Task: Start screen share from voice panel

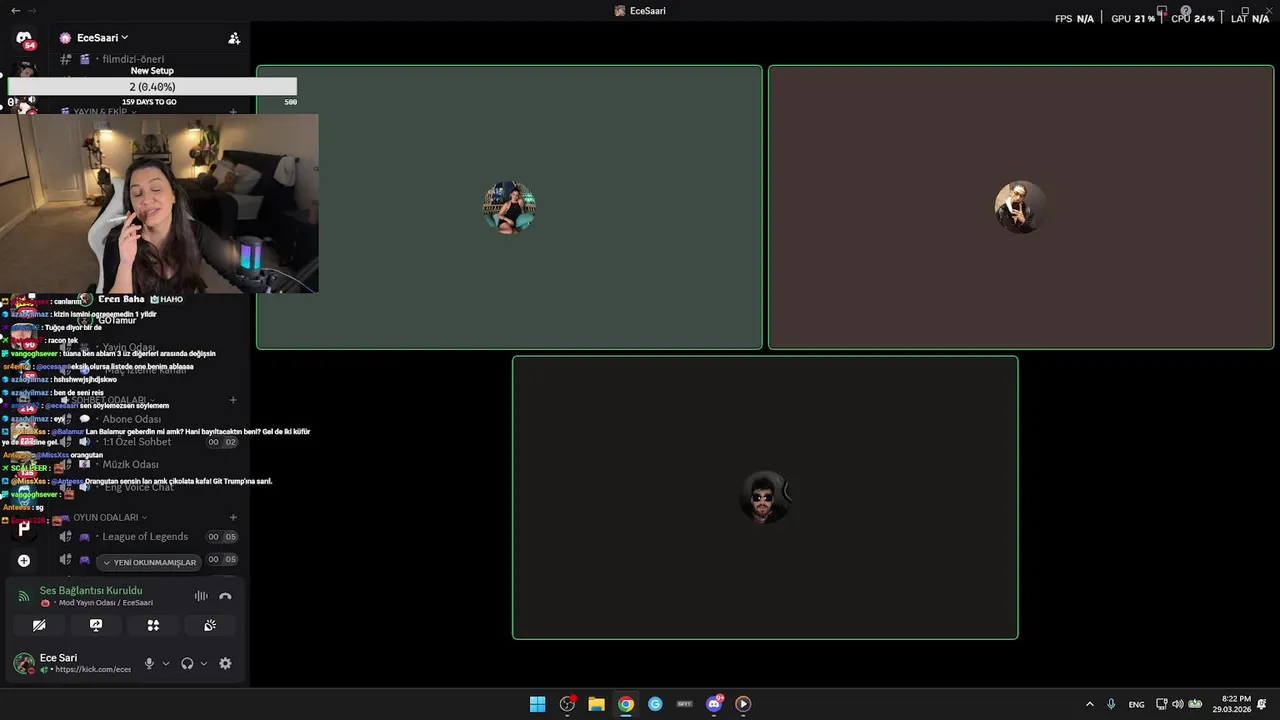Action: tap(96, 625)
